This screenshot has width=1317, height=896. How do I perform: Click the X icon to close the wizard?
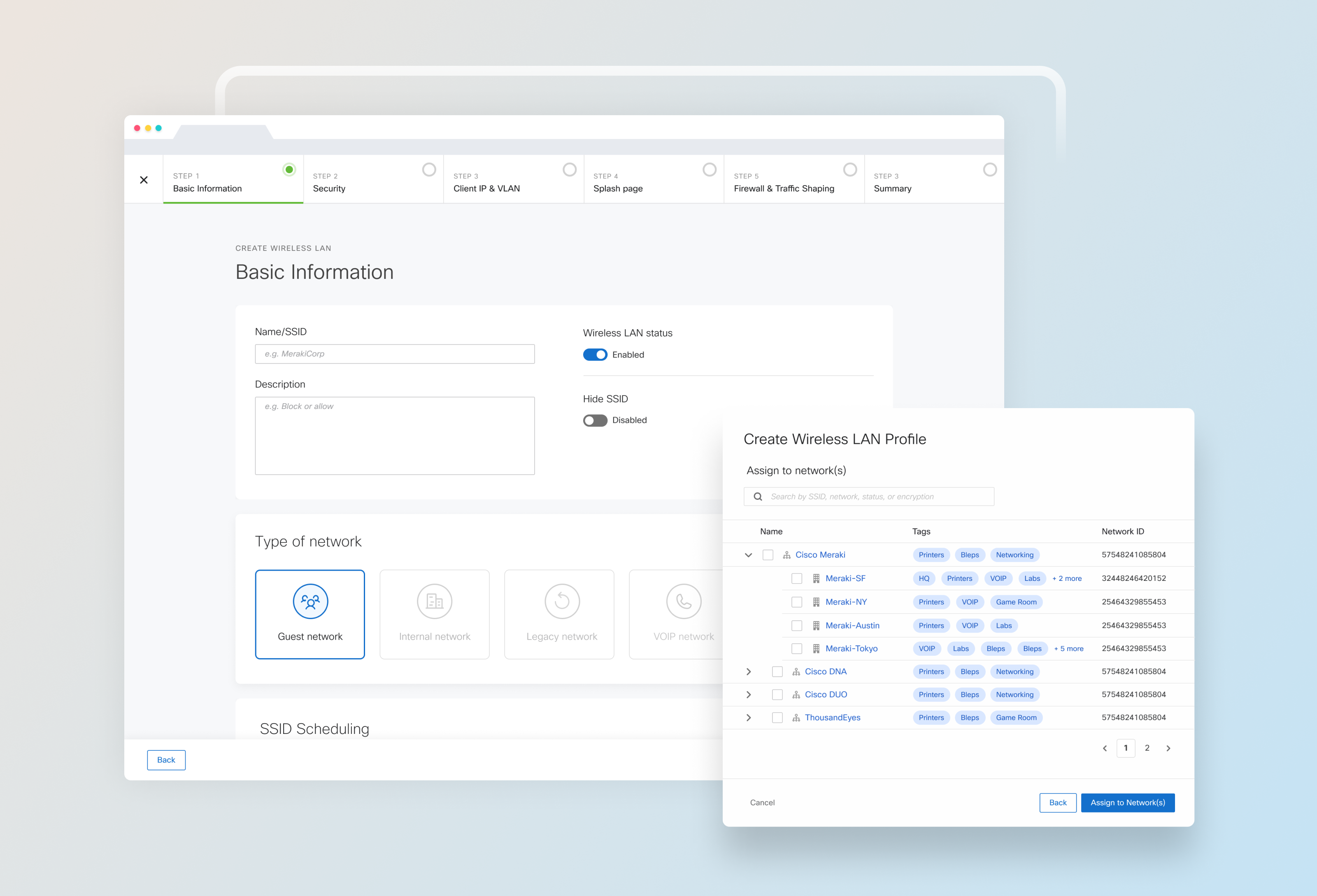(x=144, y=180)
